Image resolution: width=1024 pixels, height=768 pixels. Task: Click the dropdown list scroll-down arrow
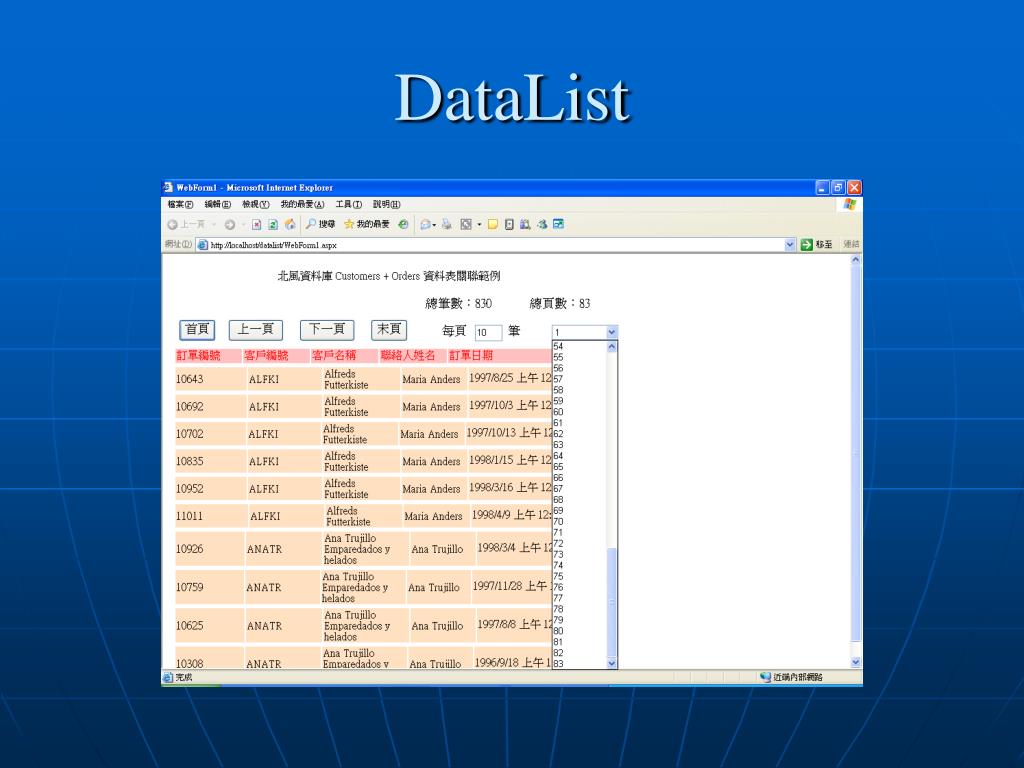pos(612,664)
